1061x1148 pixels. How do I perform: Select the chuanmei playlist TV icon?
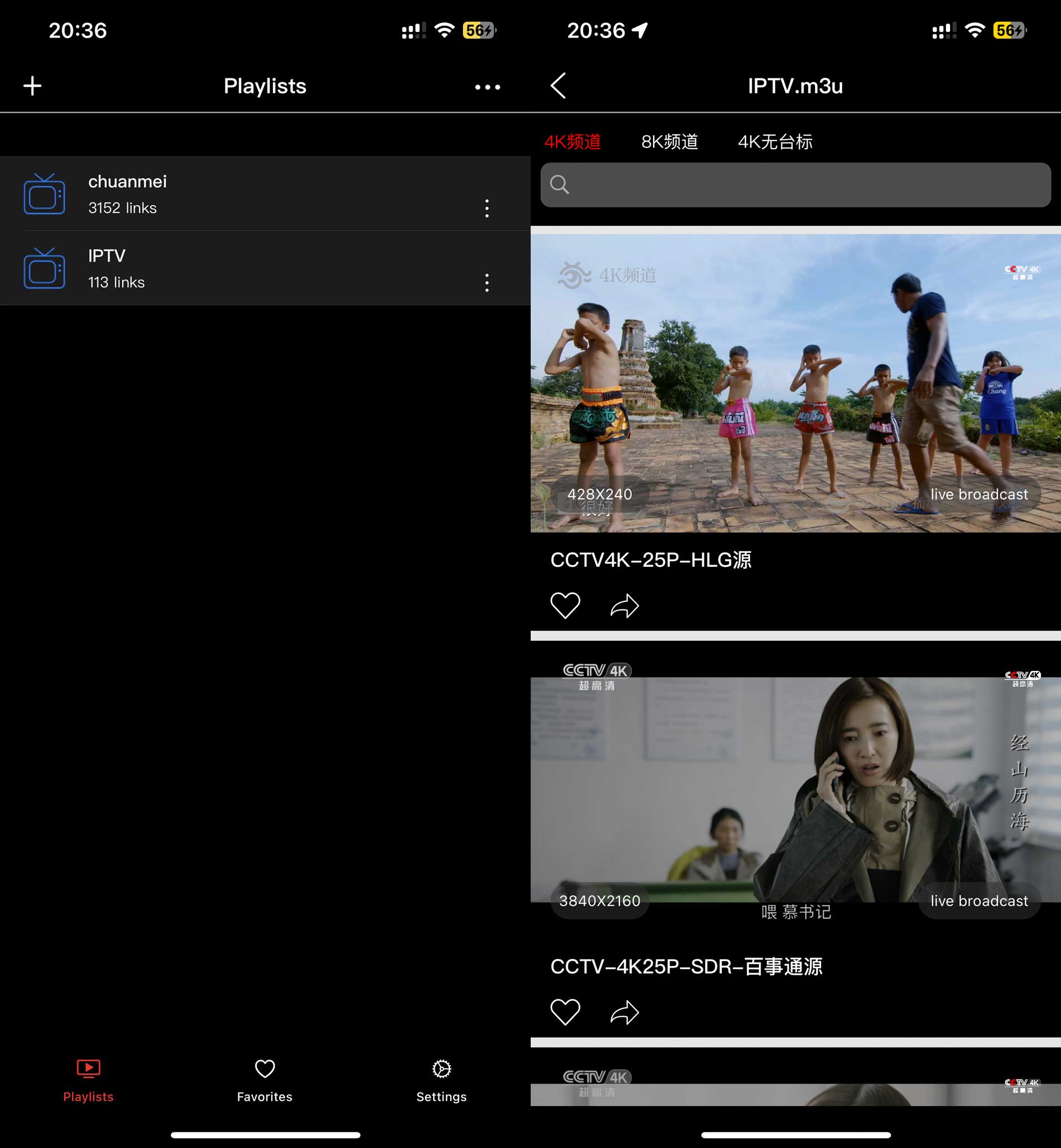(44, 194)
